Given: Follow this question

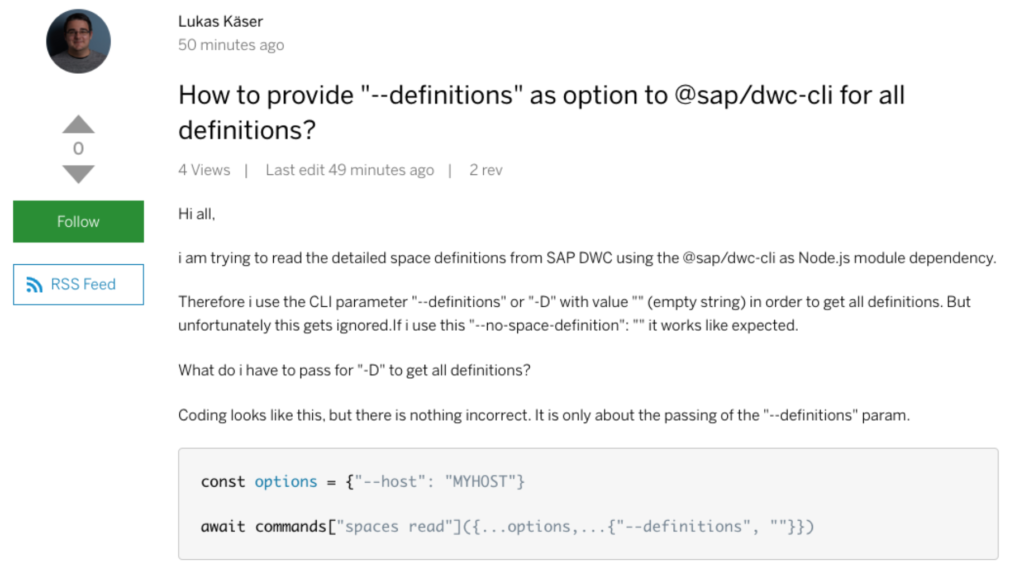Looking at the screenshot, I should (x=78, y=221).
